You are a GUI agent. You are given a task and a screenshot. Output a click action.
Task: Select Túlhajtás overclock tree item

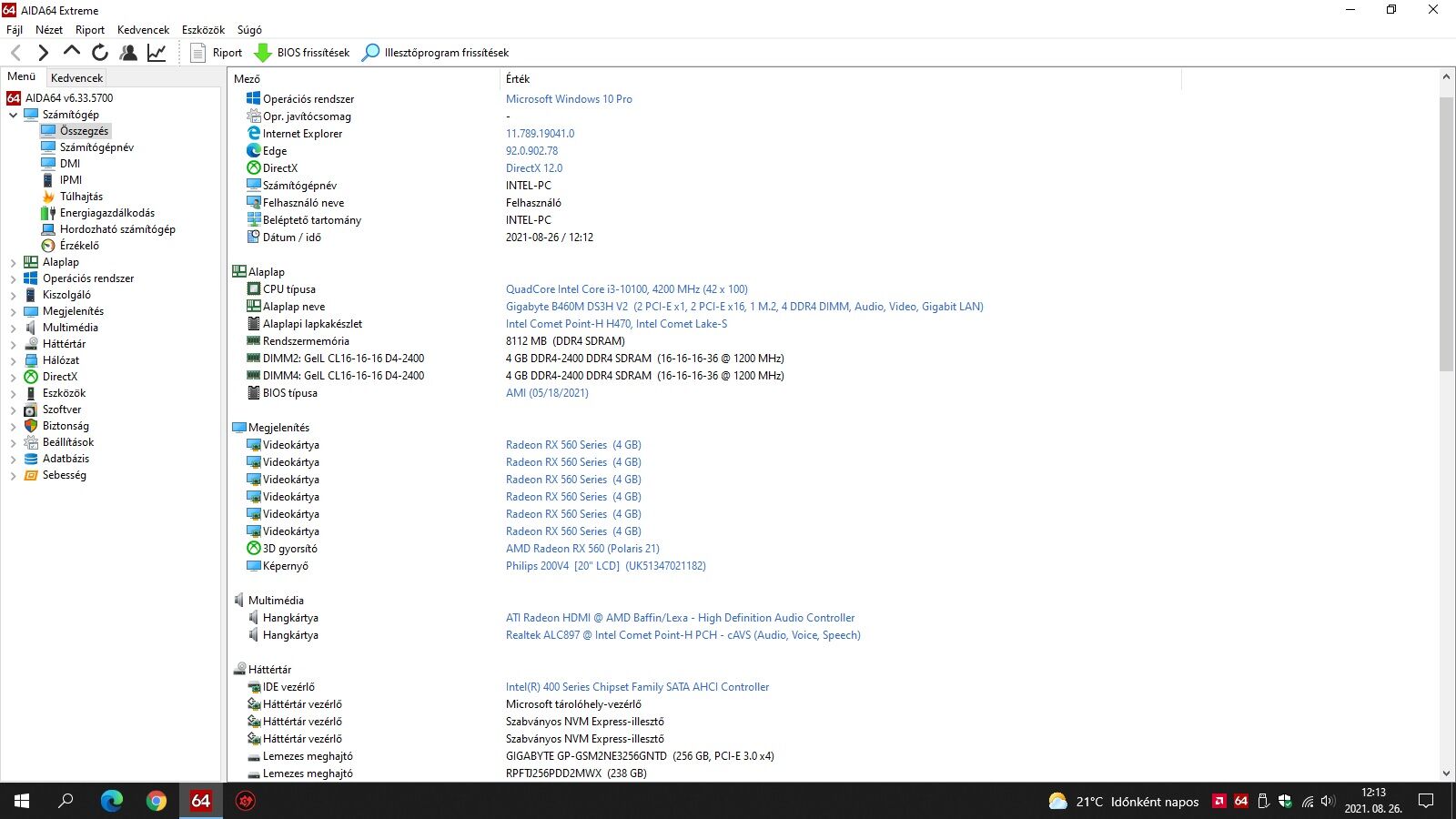coord(81,197)
